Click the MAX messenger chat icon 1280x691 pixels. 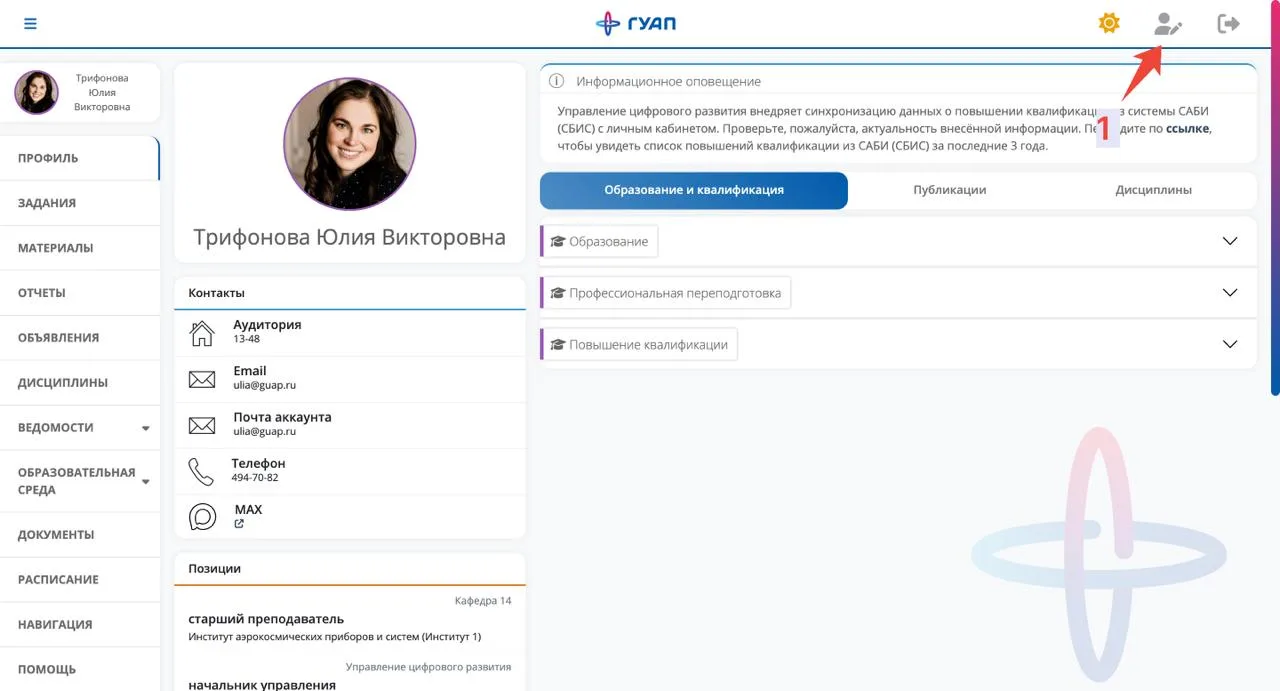pyautogui.click(x=203, y=517)
